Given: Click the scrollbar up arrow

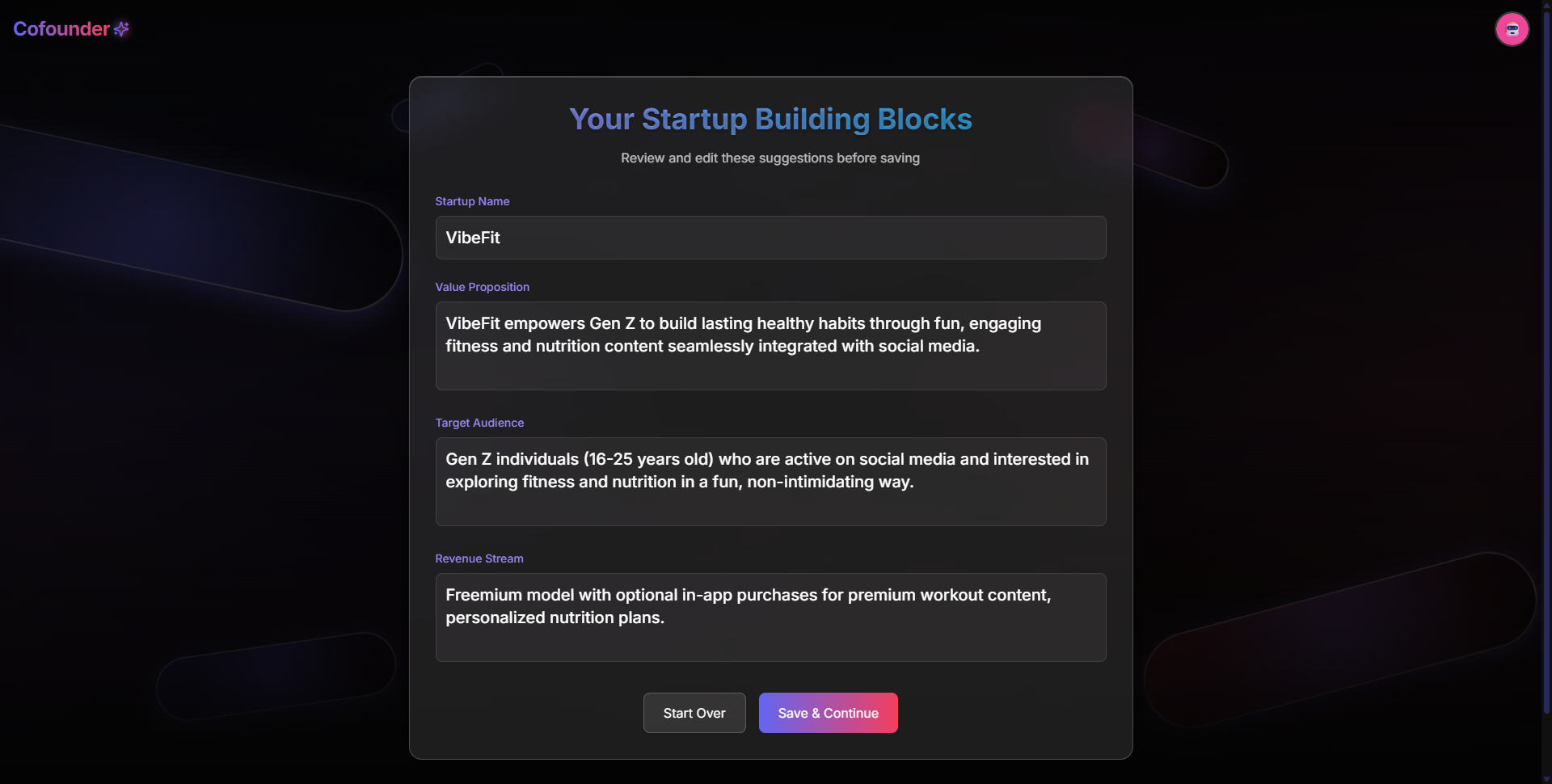Looking at the screenshot, I should tap(1545, 5).
